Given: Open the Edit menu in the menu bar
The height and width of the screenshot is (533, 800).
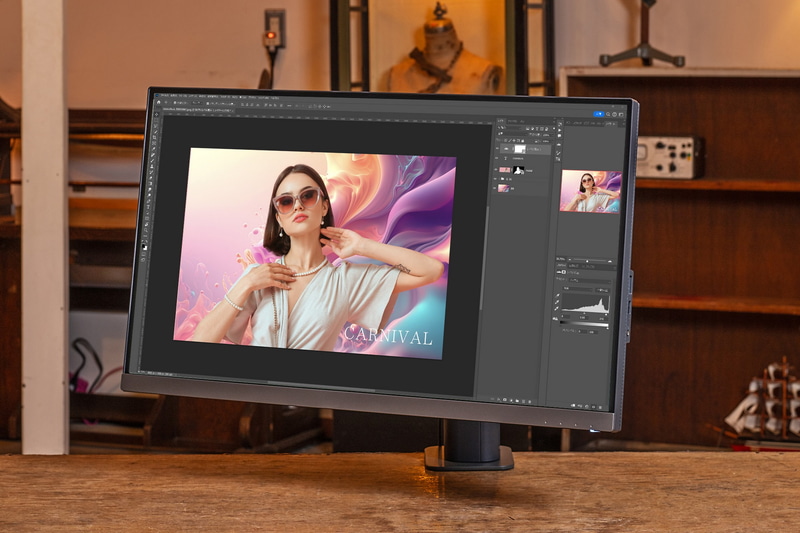Looking at the screenshot, I should (x=173, y=95).
